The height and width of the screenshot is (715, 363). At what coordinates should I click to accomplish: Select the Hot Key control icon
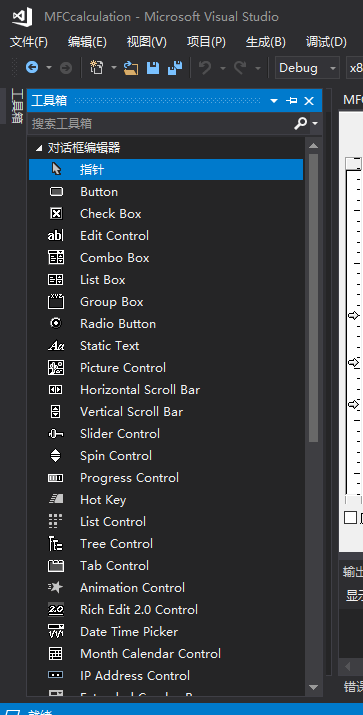pyautogui.click(x=56, y=500)
